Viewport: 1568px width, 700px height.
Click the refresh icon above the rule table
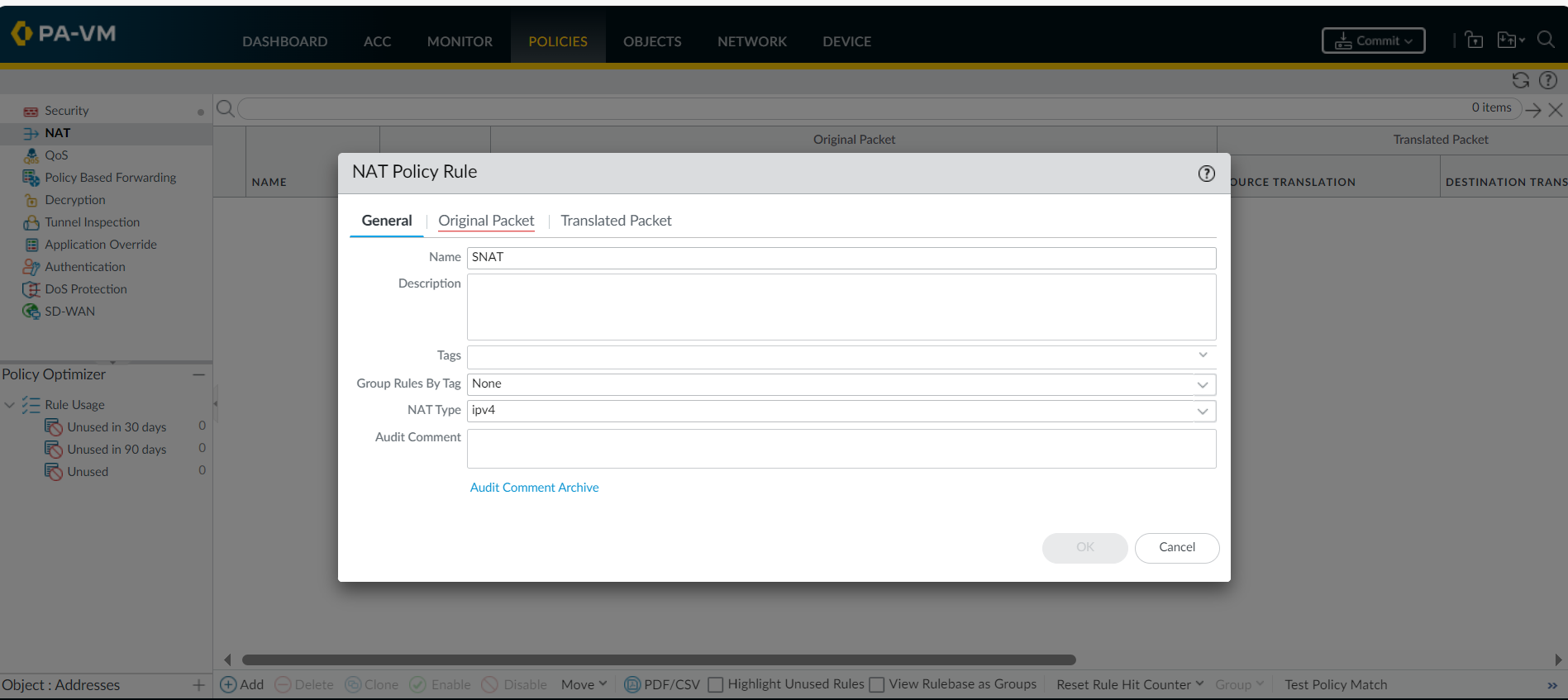click(x=1520, y=80)
